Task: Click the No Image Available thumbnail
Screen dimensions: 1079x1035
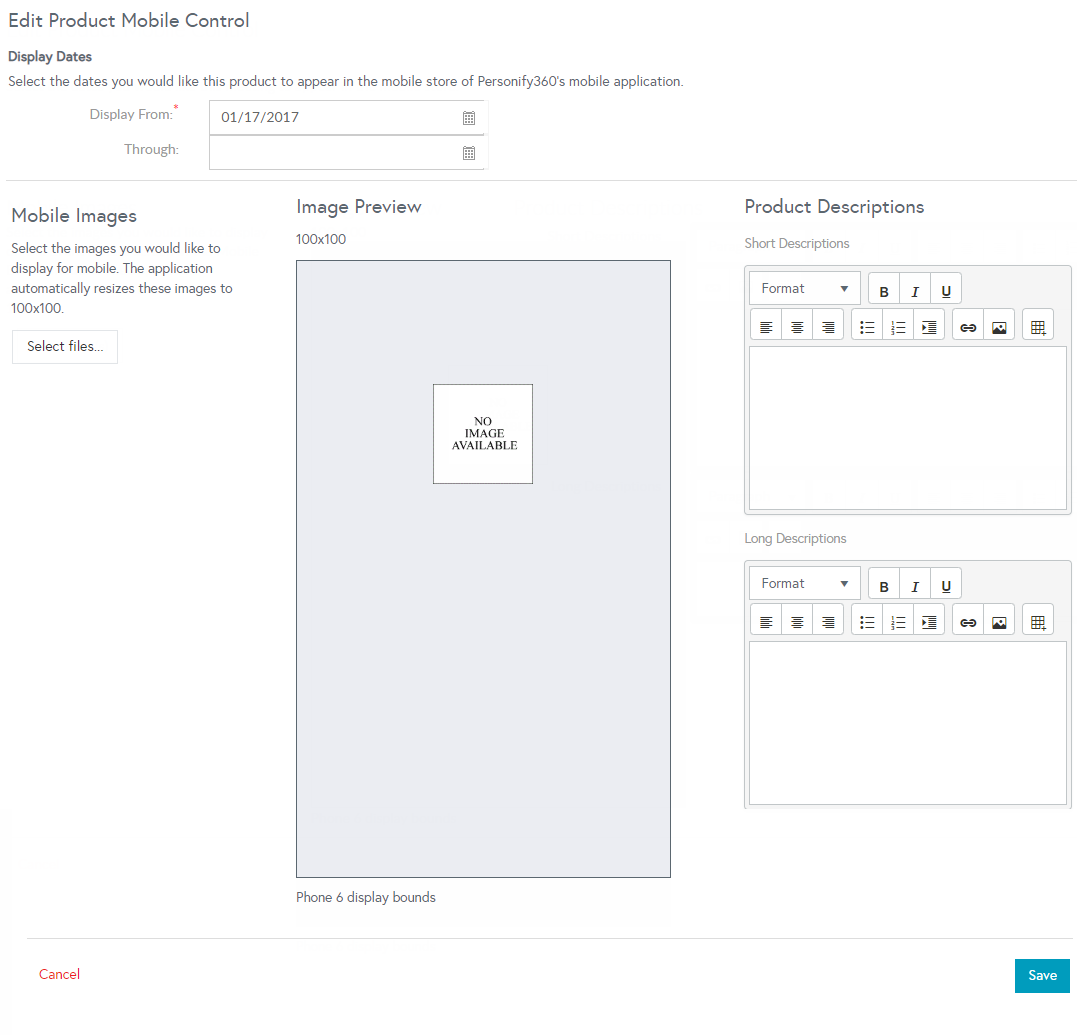Action: click(483, 434)
